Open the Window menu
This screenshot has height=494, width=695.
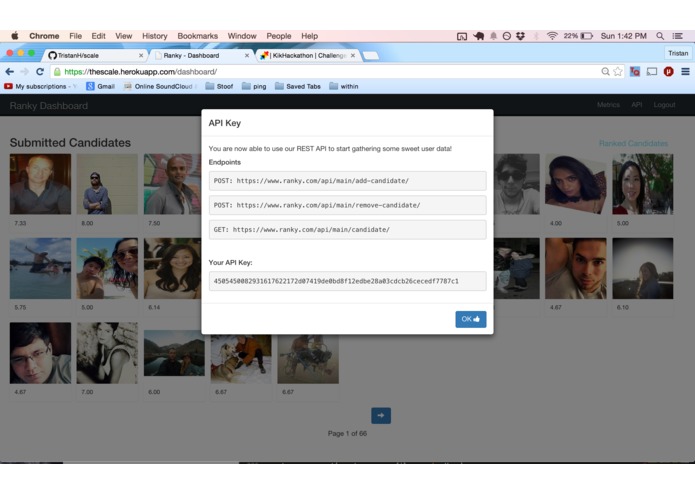[242, 36]
